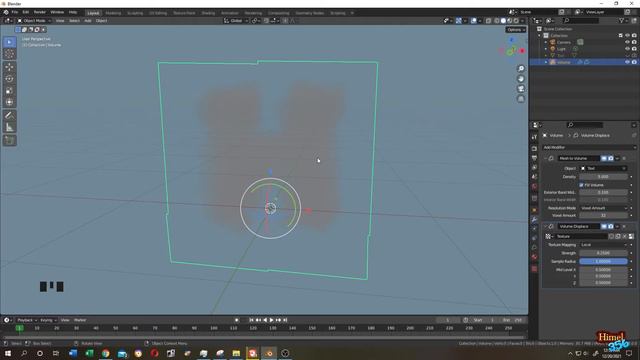Choose the Move tool

click(9, 67)
